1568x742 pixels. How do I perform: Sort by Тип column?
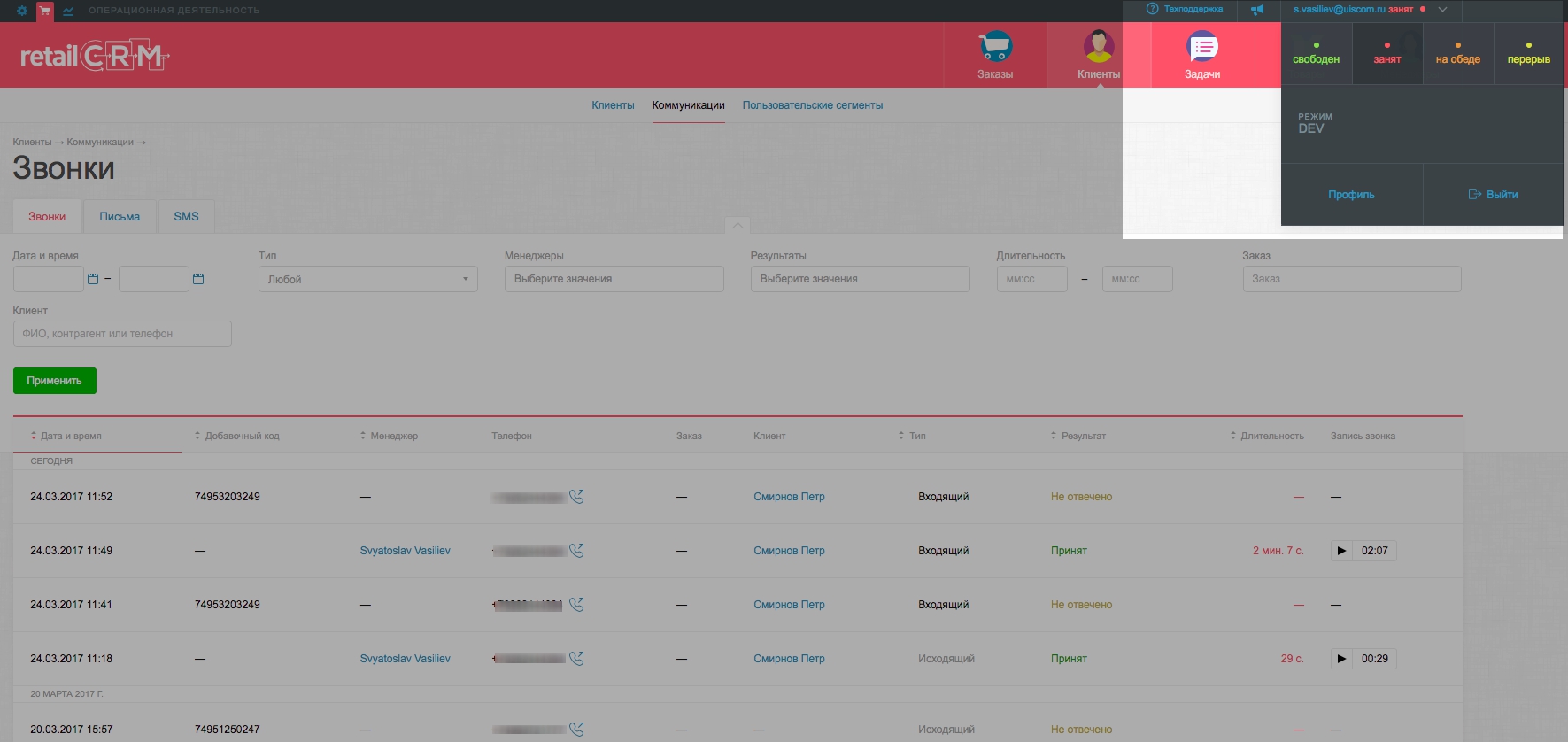(x=912, y=436)
